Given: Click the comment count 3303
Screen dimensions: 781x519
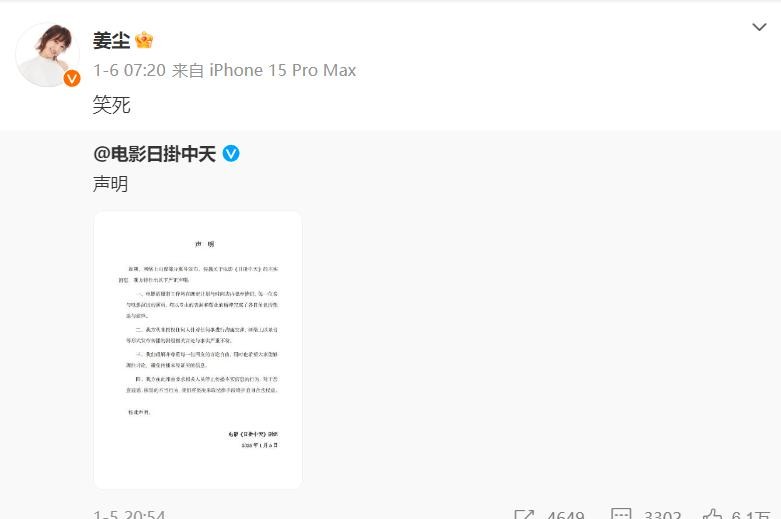Looking at the screenshot, I should coord(662,514).
